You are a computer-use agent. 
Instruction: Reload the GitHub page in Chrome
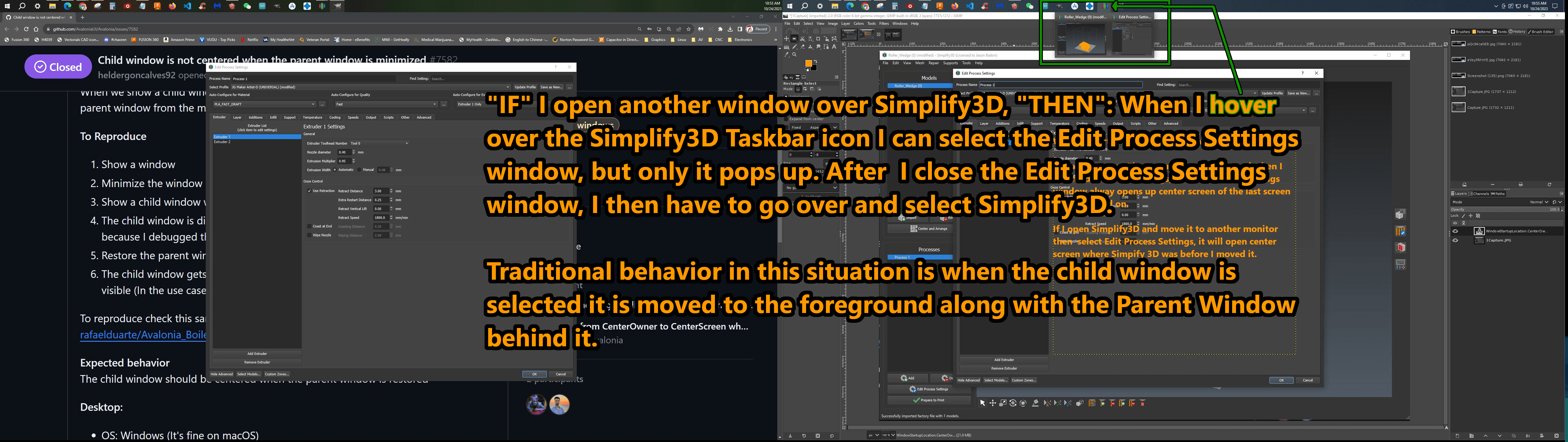pyautogui.click(x=26, y=29)
